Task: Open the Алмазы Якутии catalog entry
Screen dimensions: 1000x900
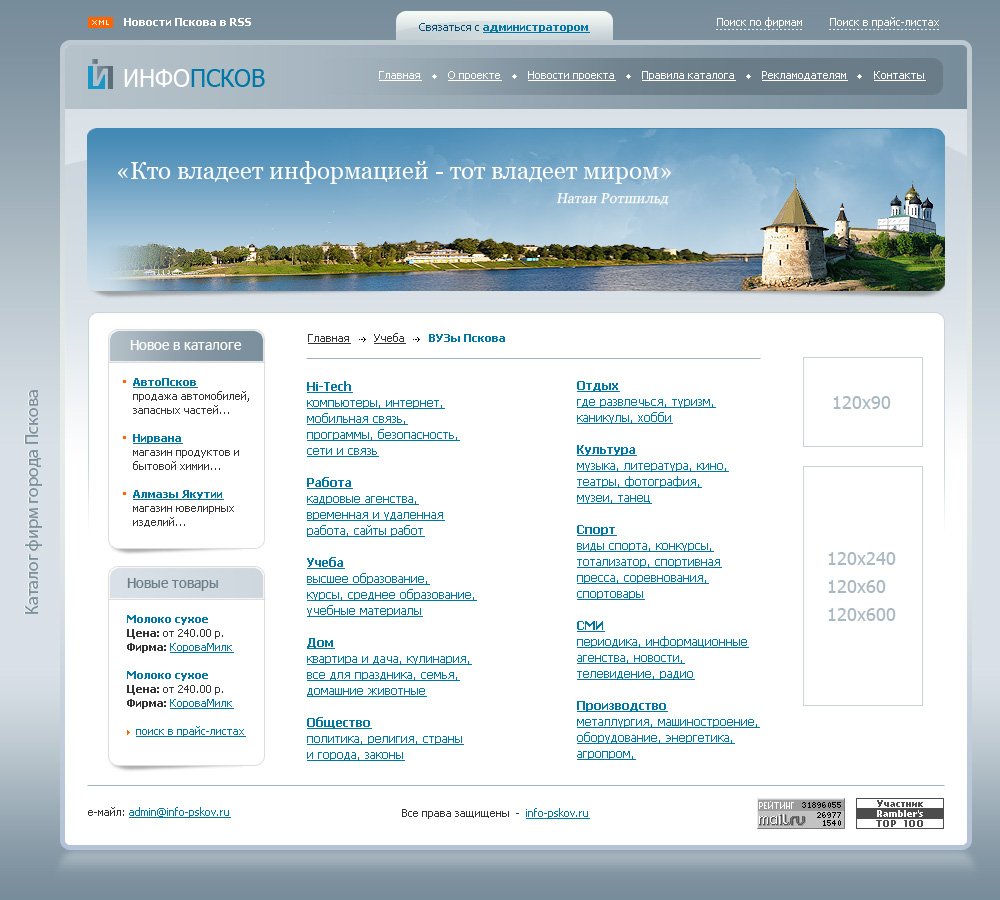Action: (177, 494)
